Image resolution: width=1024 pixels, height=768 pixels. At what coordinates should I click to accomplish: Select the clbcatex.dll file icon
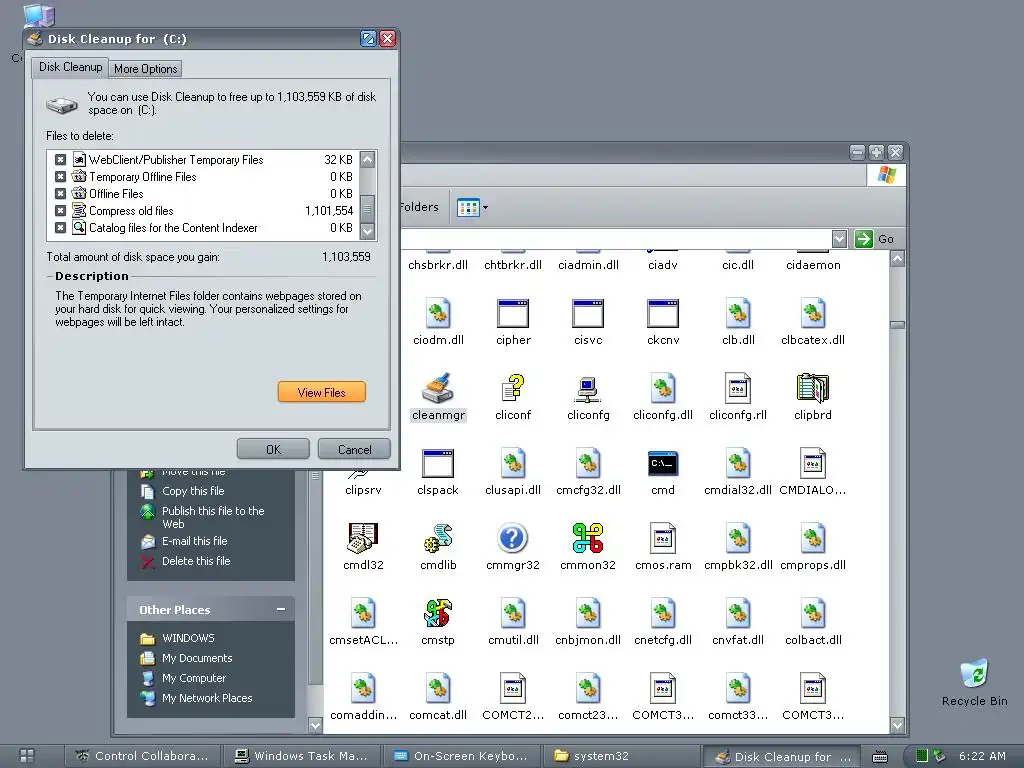pos(813,313)
